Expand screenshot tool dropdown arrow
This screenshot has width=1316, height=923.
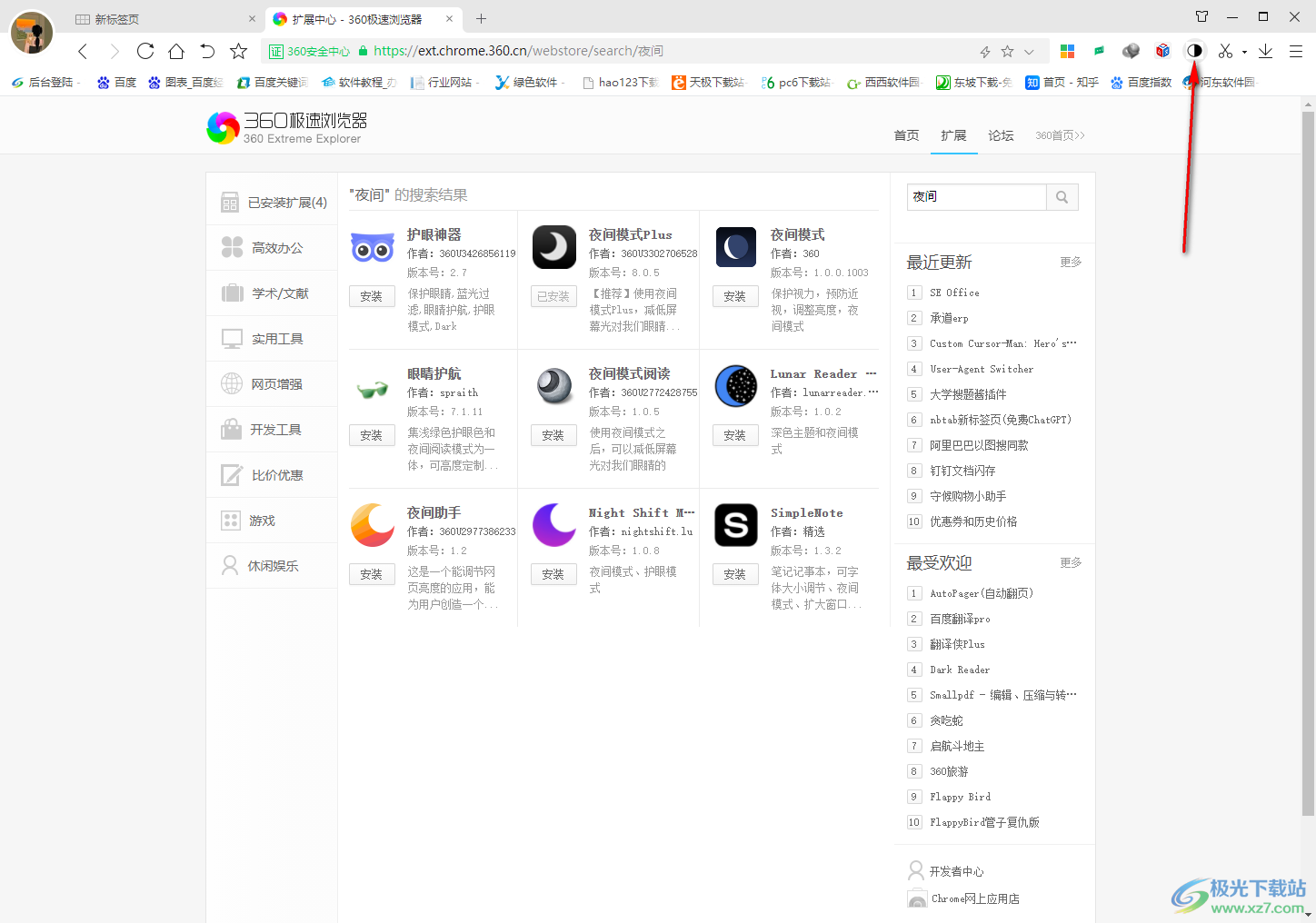click(x=1244, y=52)
